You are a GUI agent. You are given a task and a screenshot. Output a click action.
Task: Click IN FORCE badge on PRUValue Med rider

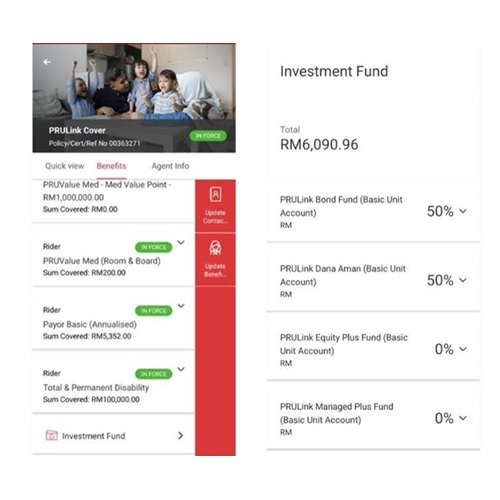click(x=153, y=247)
